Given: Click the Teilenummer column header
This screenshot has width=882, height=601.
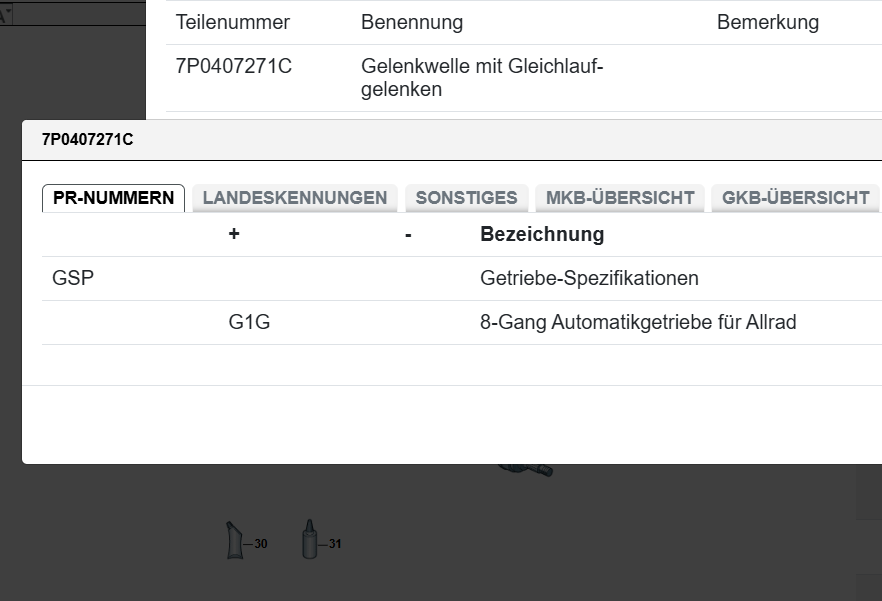Looking at the screenshot, I should (x=233, y=22).
